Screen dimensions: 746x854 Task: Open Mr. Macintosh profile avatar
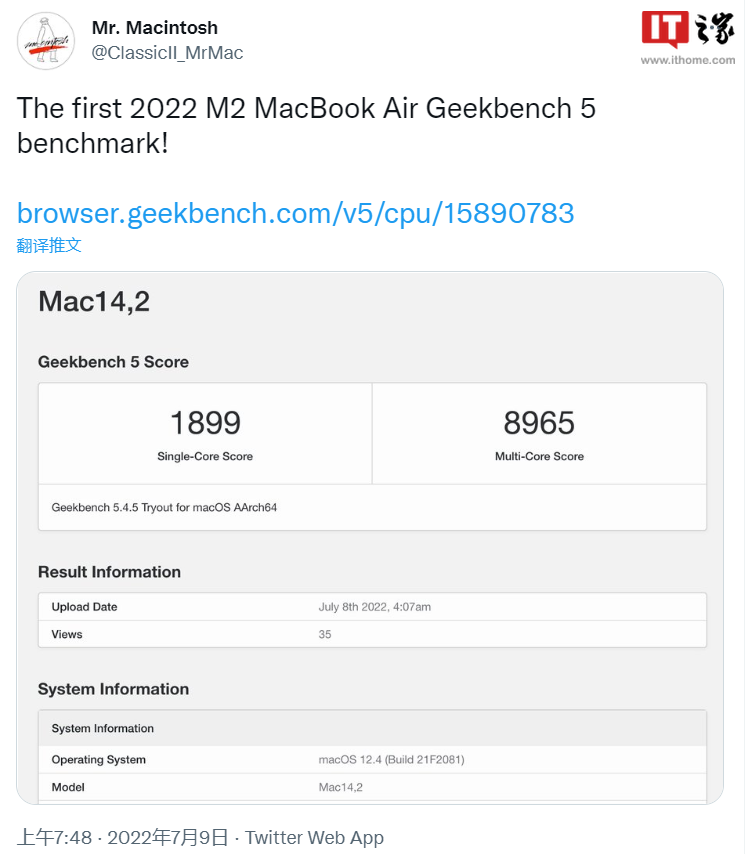(x=46, y=41)
